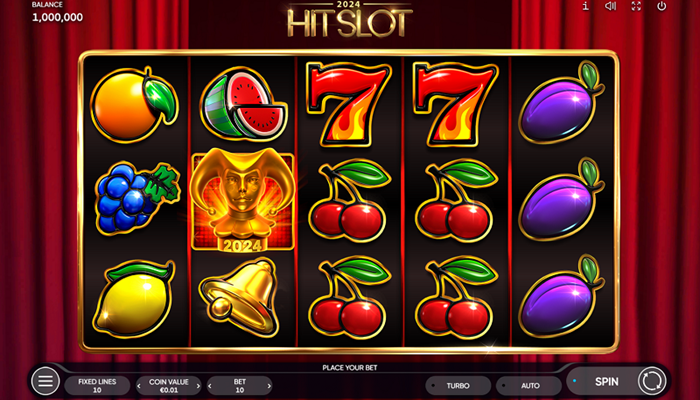Decrease coin value with left arrow

pyautogui.click(x=139, y=386)
